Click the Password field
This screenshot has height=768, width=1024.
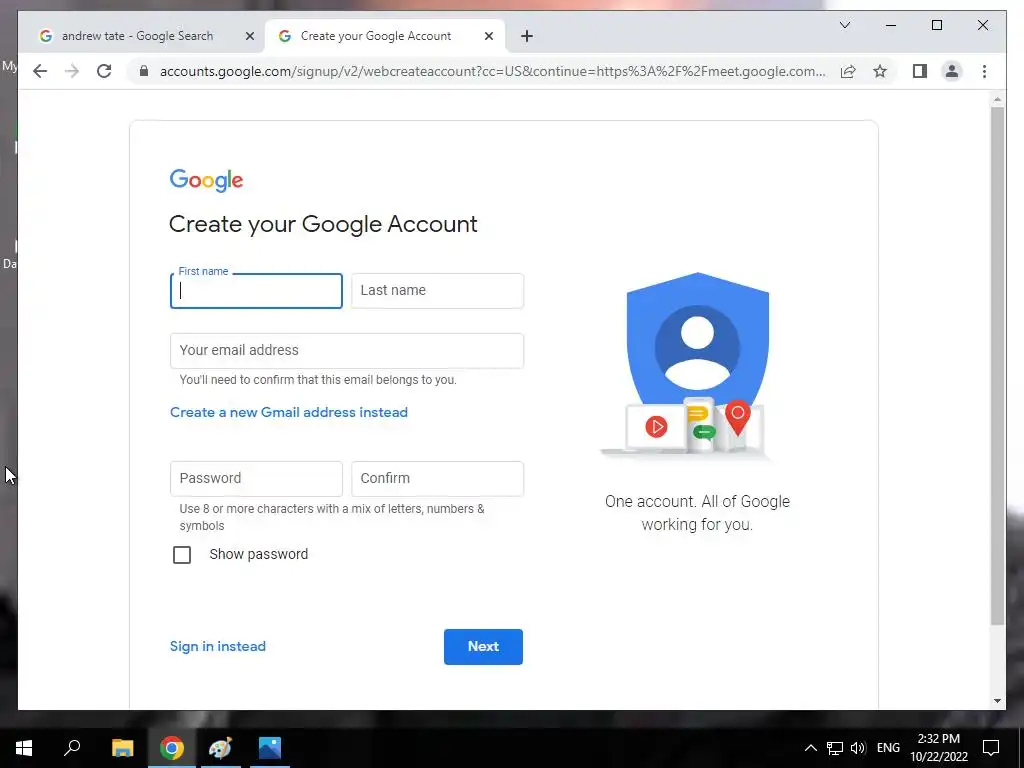(x=256, y=479)
